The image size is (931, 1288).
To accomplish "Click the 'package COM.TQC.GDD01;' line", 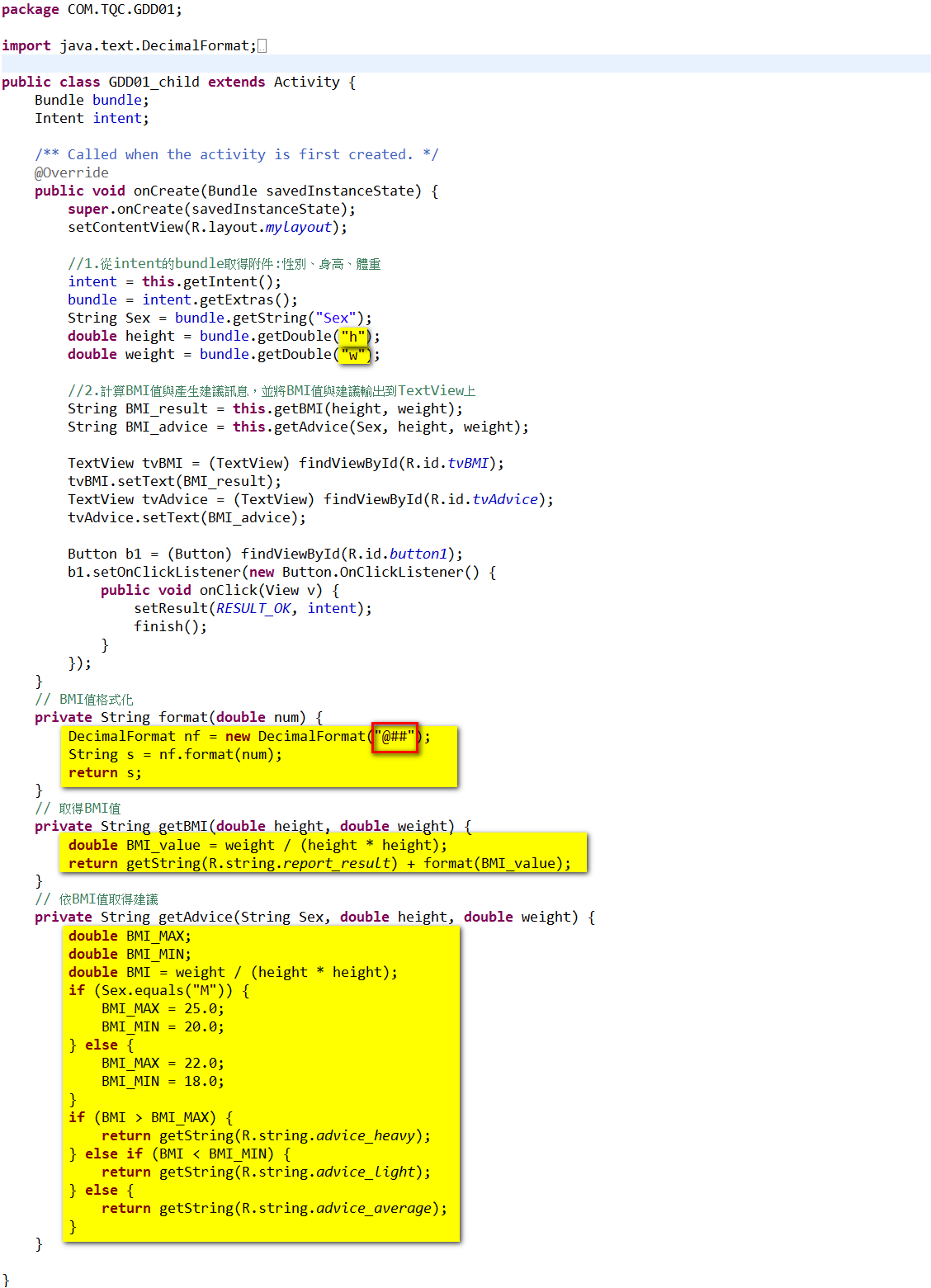I will click(x=92, y=10).
